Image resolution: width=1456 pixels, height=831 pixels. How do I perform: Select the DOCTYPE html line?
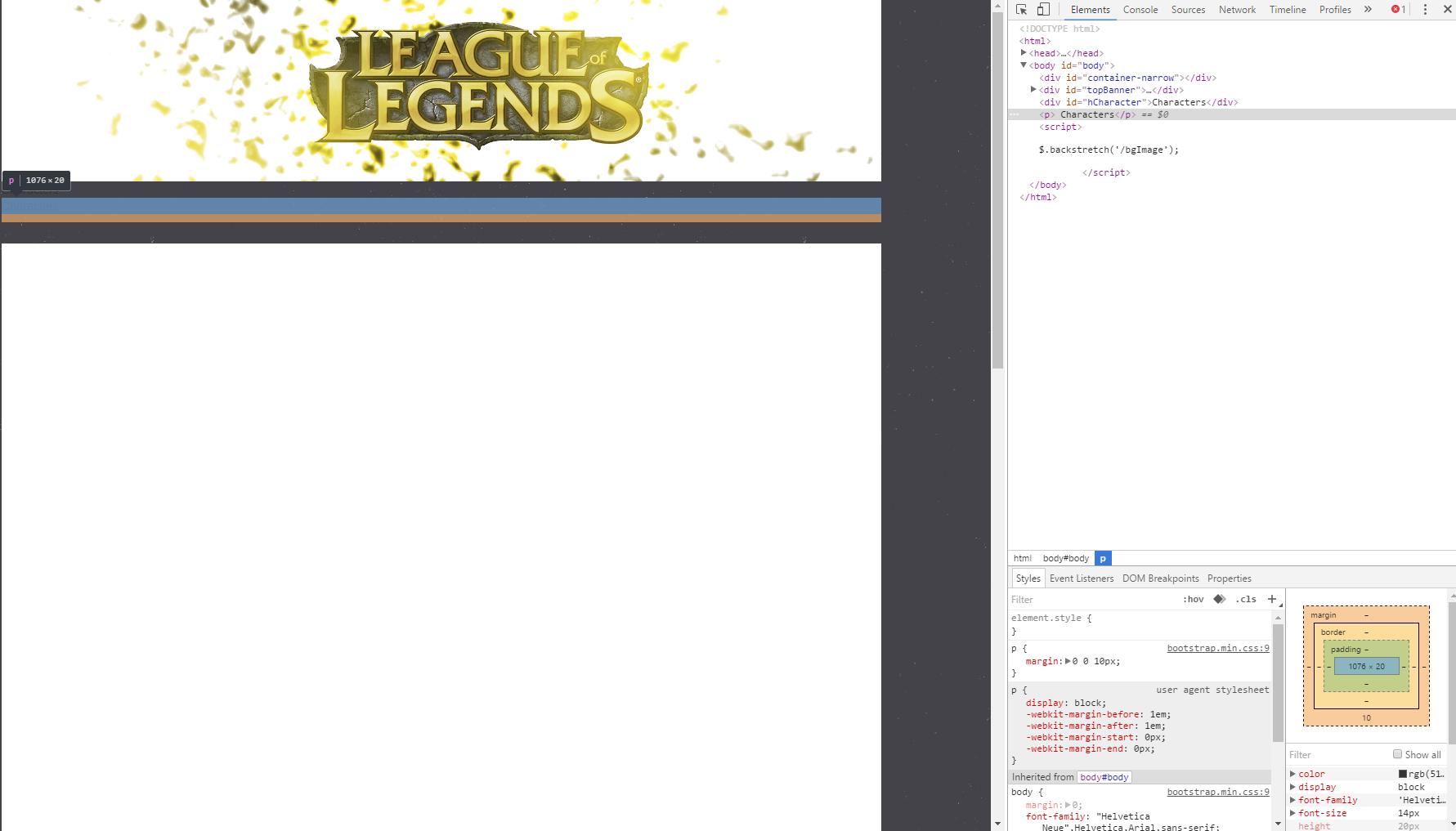pyautogui.click(x=1060, y=29)
